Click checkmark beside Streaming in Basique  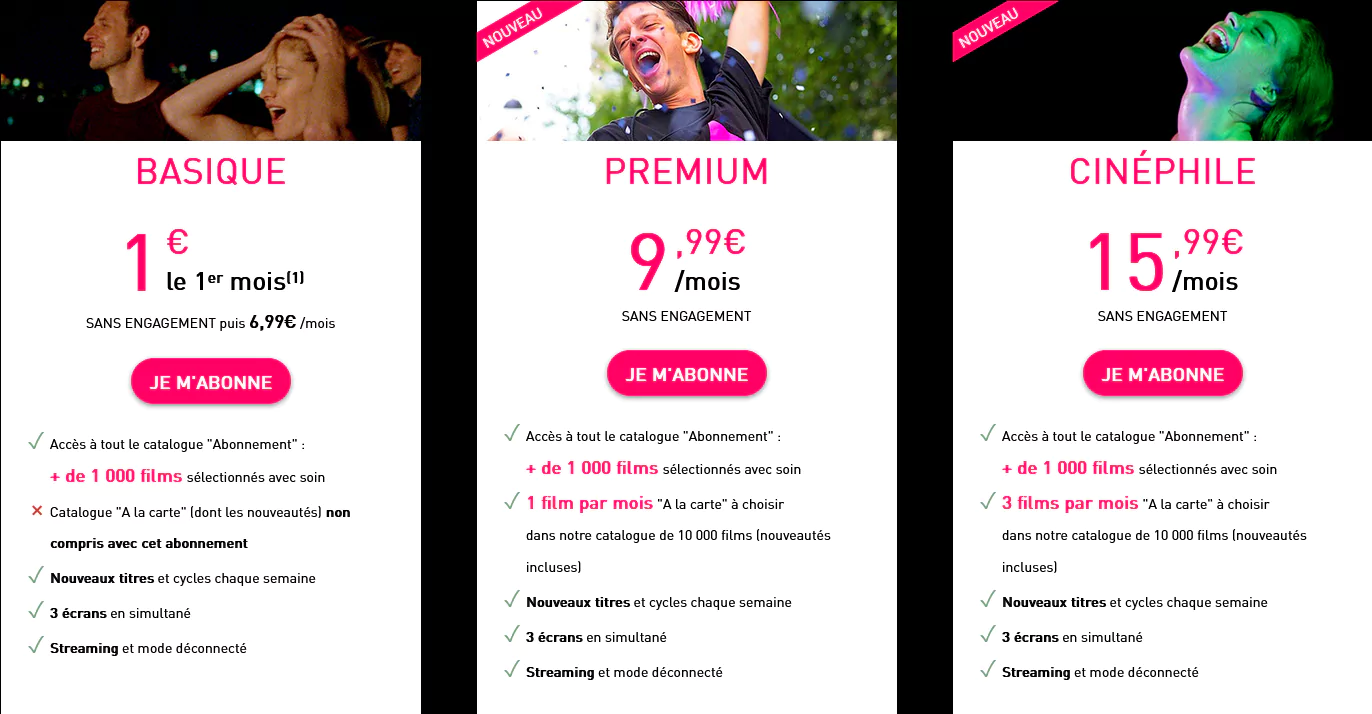[x=36, y=645]
